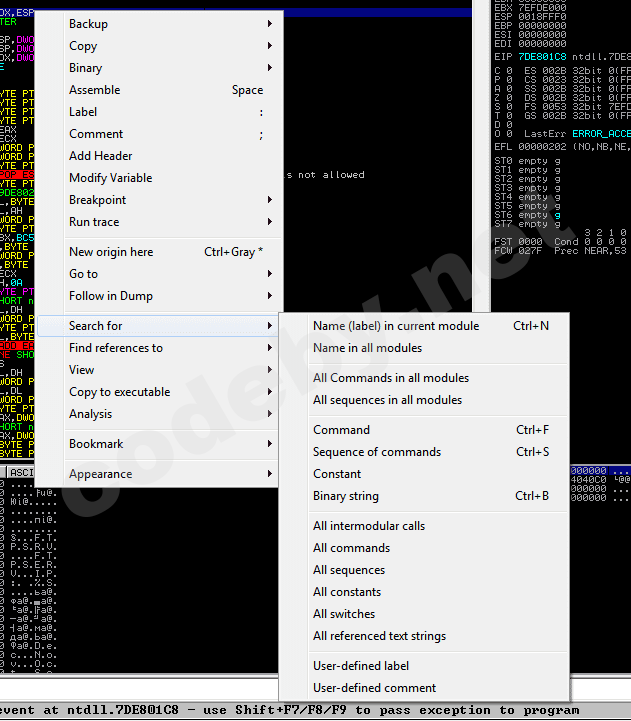Choose Sequence of commands search
631x721 pixels.
point(376,452)
